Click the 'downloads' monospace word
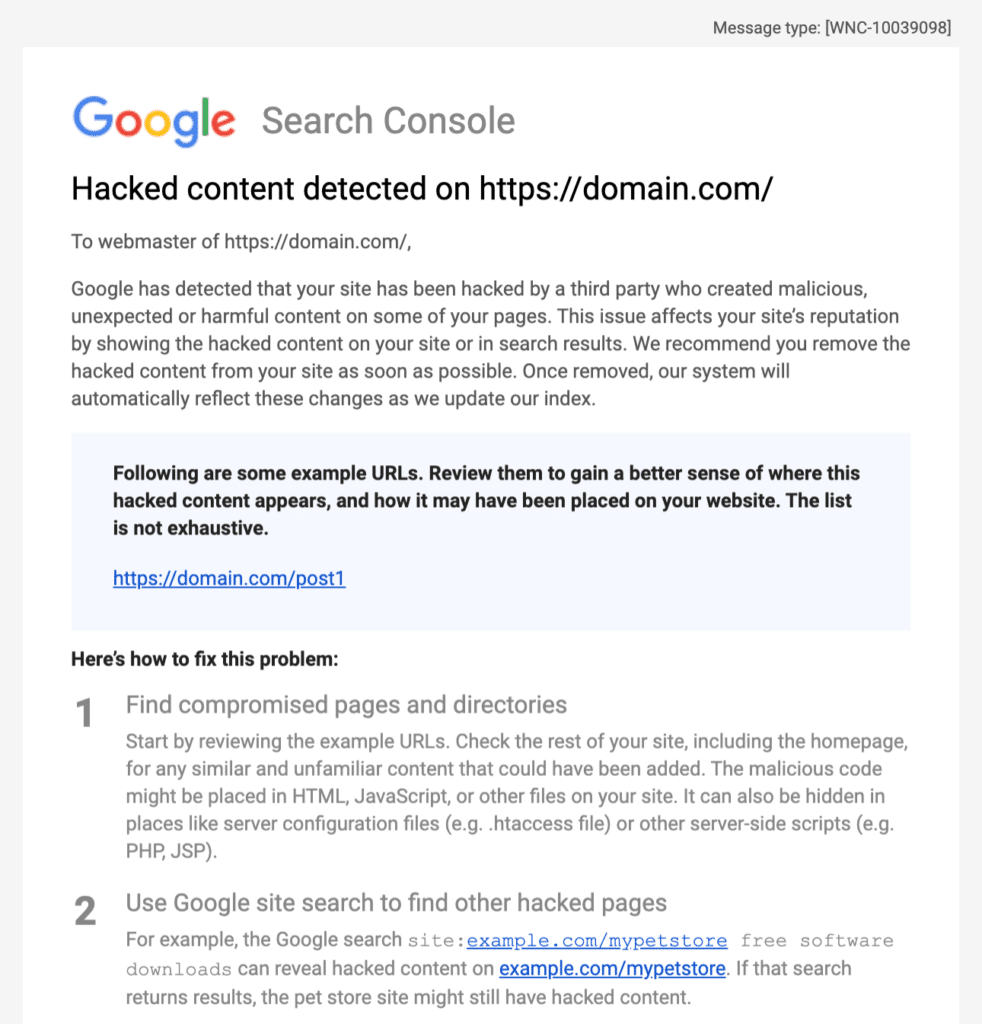 (x=179, y=969)
